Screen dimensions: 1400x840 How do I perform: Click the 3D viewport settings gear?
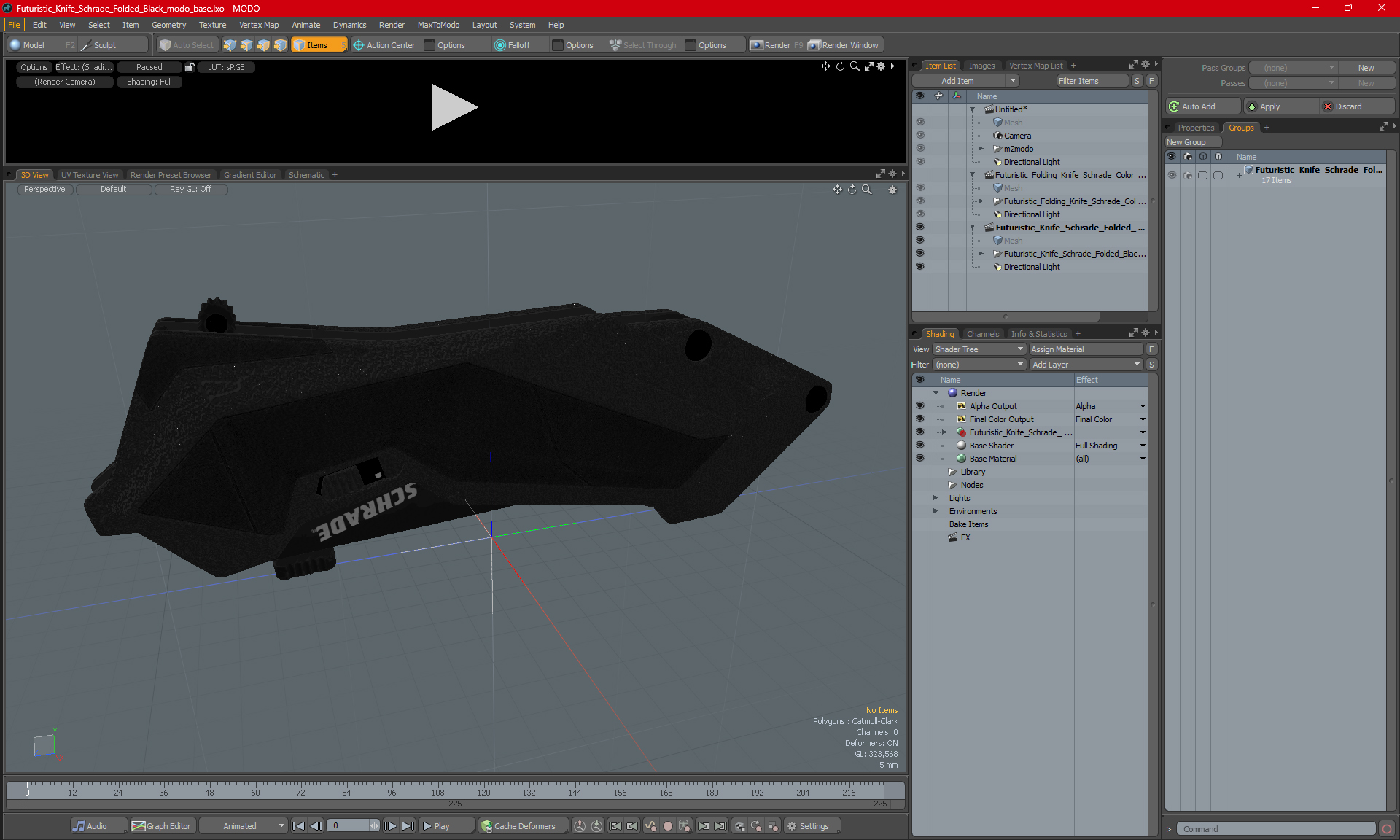[892, 190]
